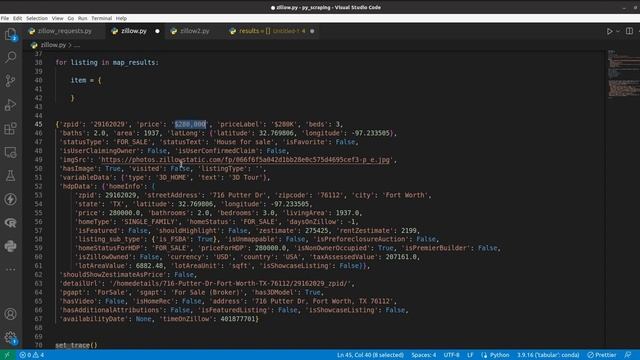This screenshot has height=360, width=640.
Task: Click zillow.py in the breadcrumb
Action: 53,45
